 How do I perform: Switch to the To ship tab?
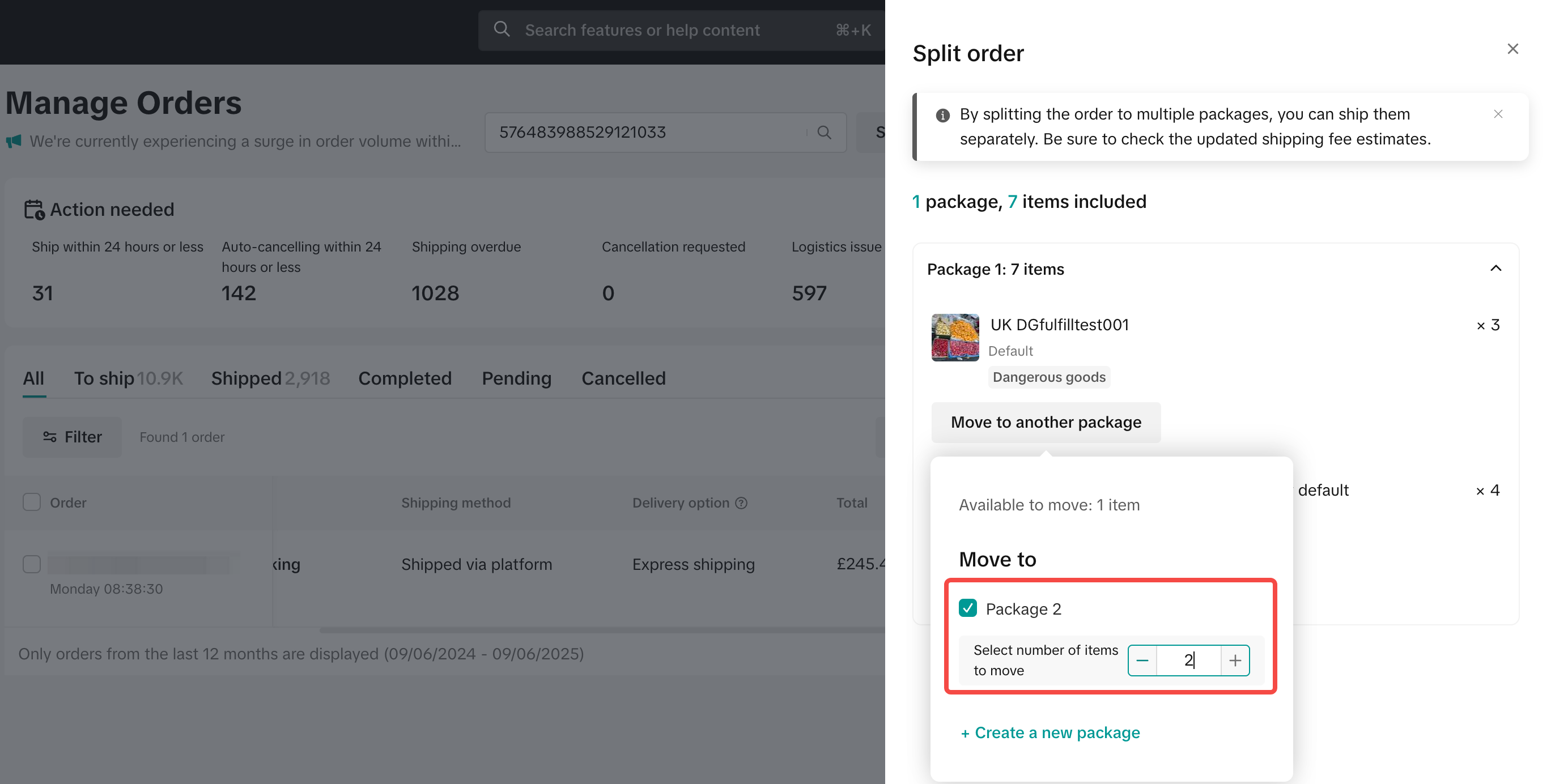click(104, 378)
